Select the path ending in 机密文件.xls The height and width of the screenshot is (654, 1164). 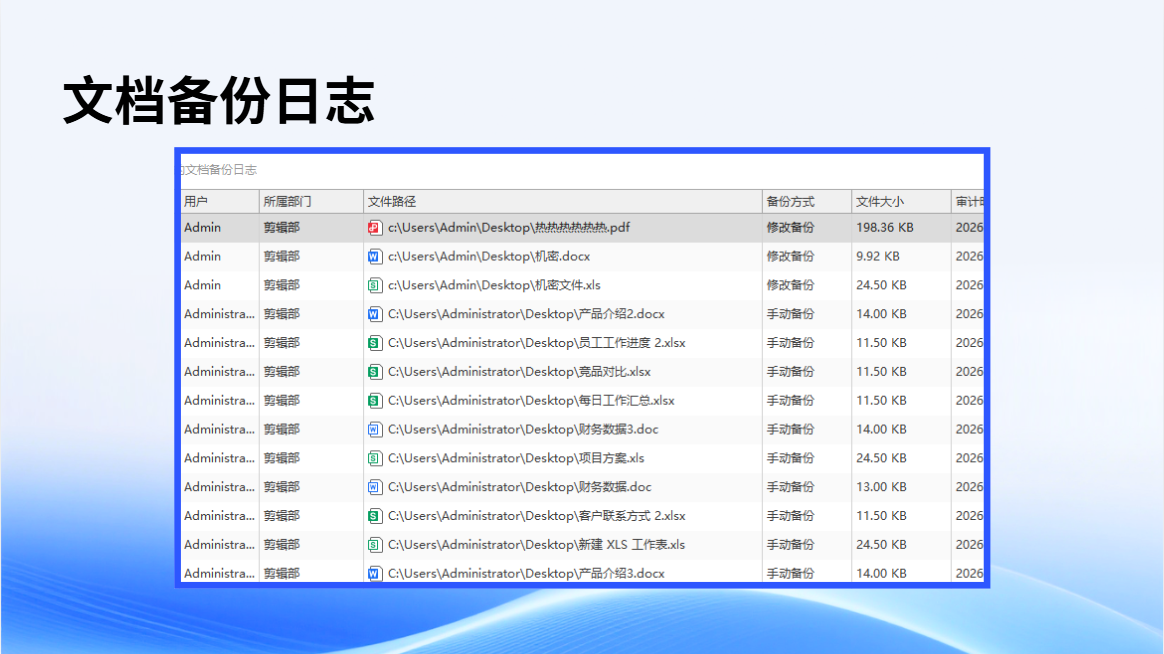point(494,285)
